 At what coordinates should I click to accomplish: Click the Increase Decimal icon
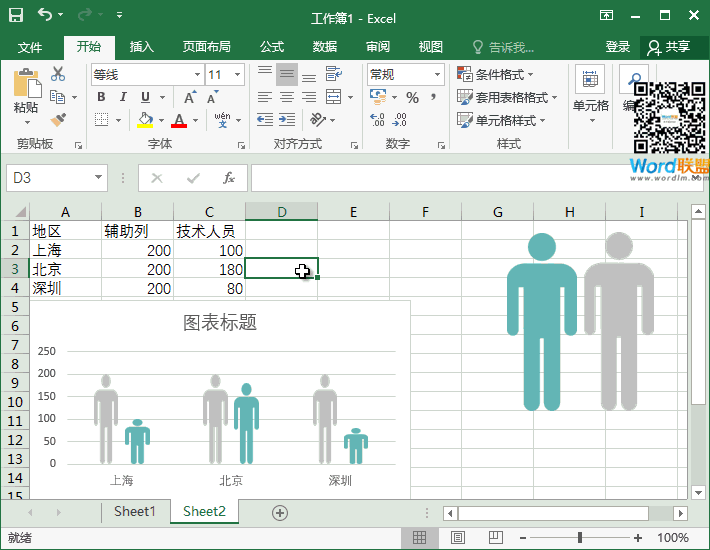[x=377, y=120]
